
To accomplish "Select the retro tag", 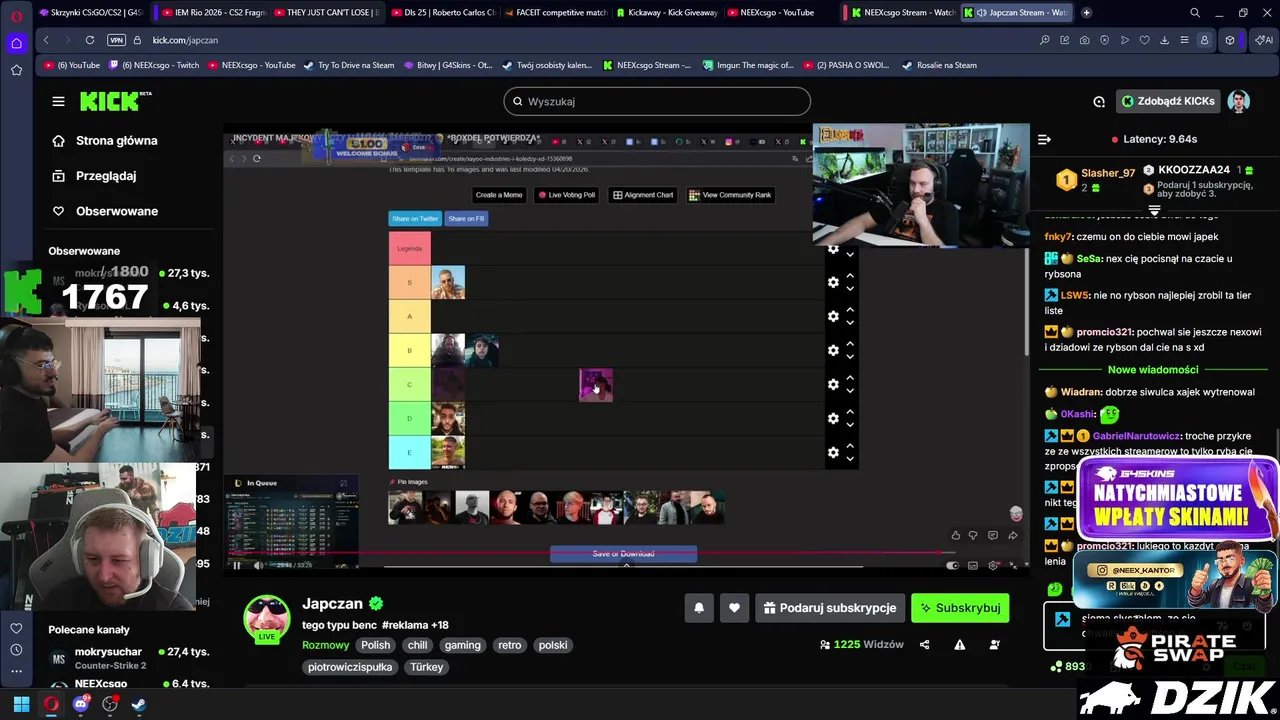I will coord(510,645).
